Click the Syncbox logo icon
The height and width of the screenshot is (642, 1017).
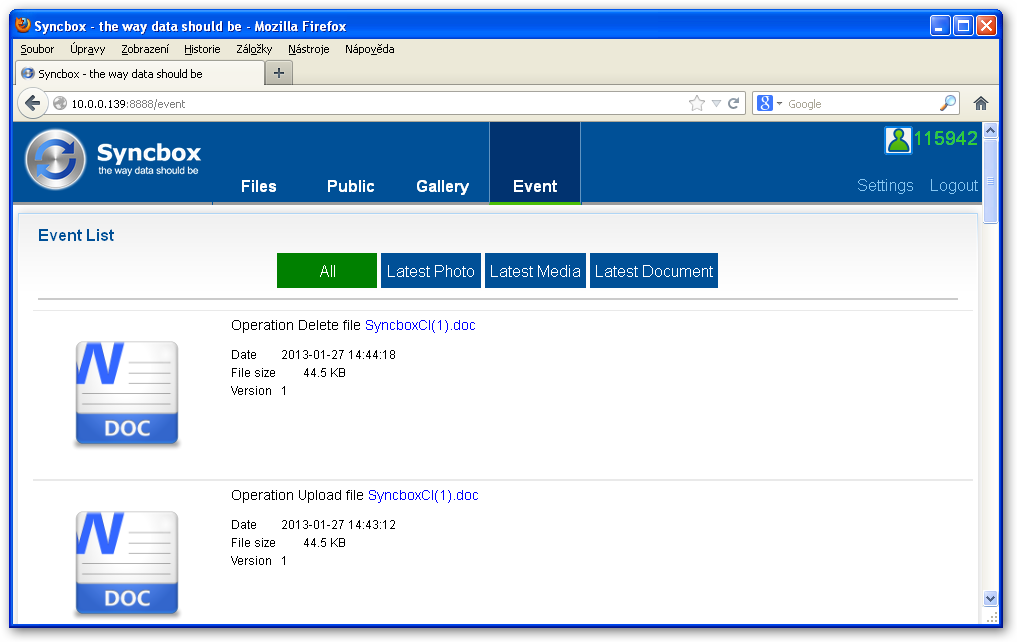[56, 160]
